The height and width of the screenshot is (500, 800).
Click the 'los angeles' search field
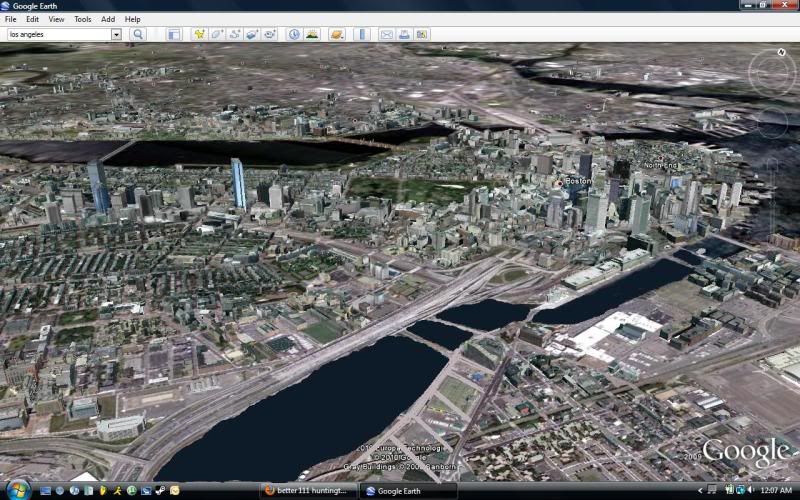[x=59, y=34]
